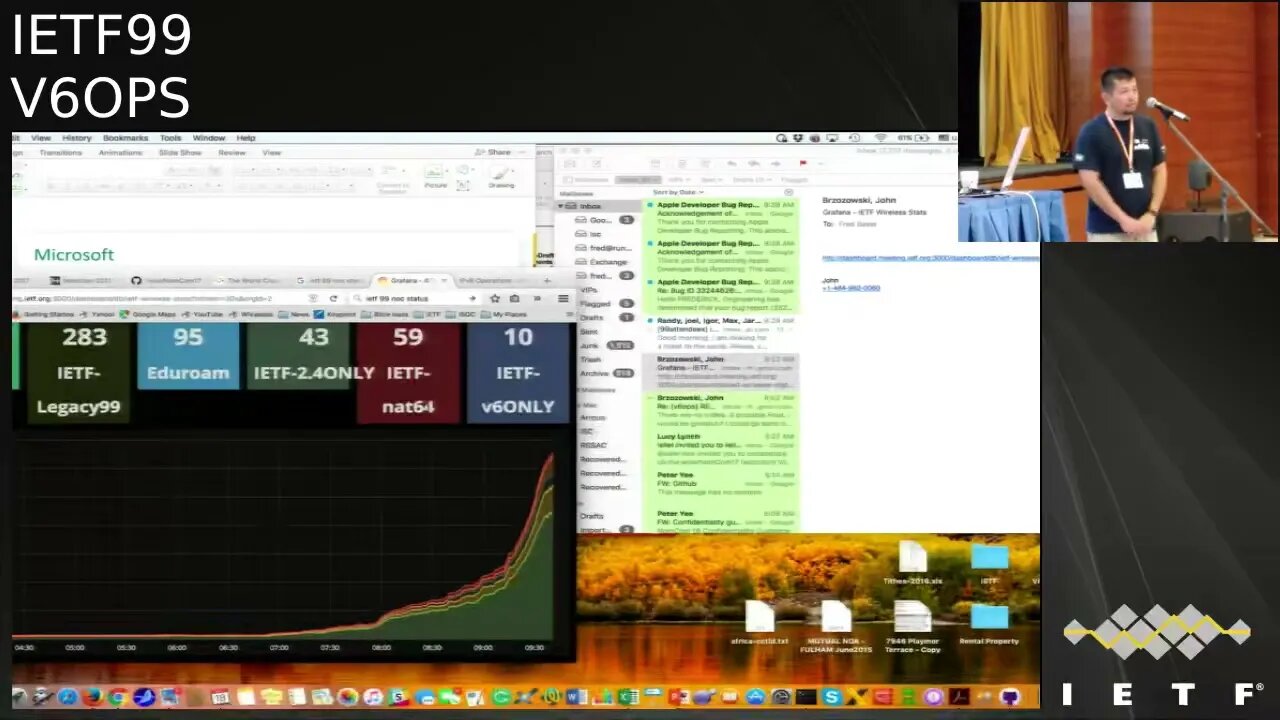Open the Help menu

[x=245, y=138]
